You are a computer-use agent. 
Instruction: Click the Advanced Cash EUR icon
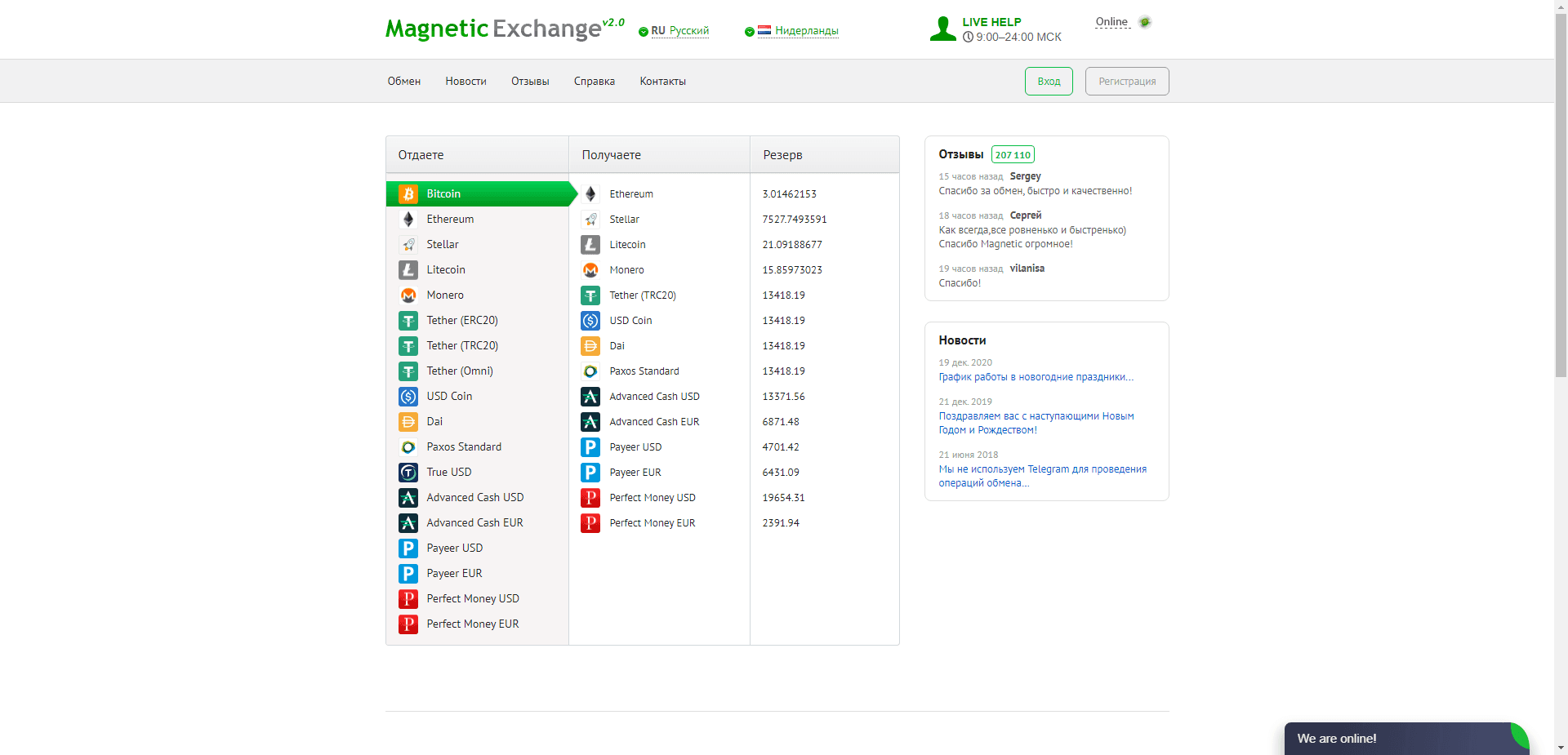click(408, 523)
